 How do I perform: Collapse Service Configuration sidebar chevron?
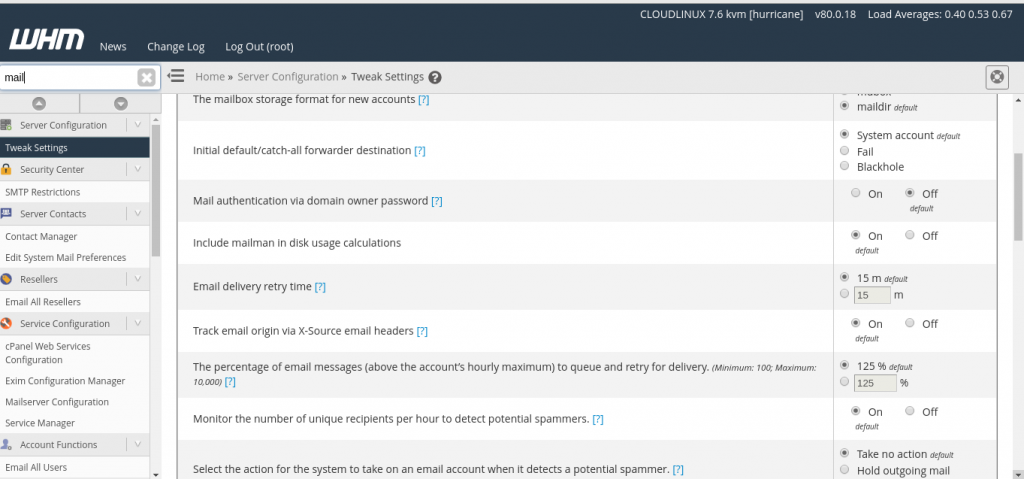click(x=138, y=323)
